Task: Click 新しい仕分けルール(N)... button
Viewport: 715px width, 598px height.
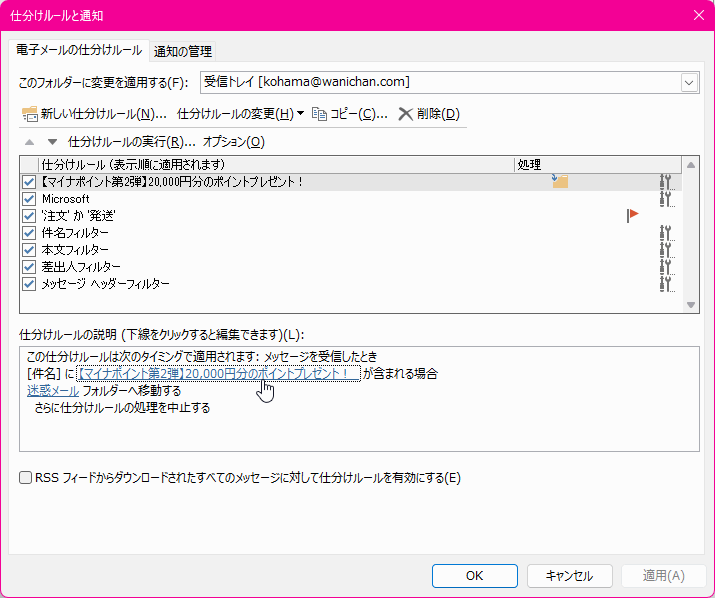Action: 94,114
